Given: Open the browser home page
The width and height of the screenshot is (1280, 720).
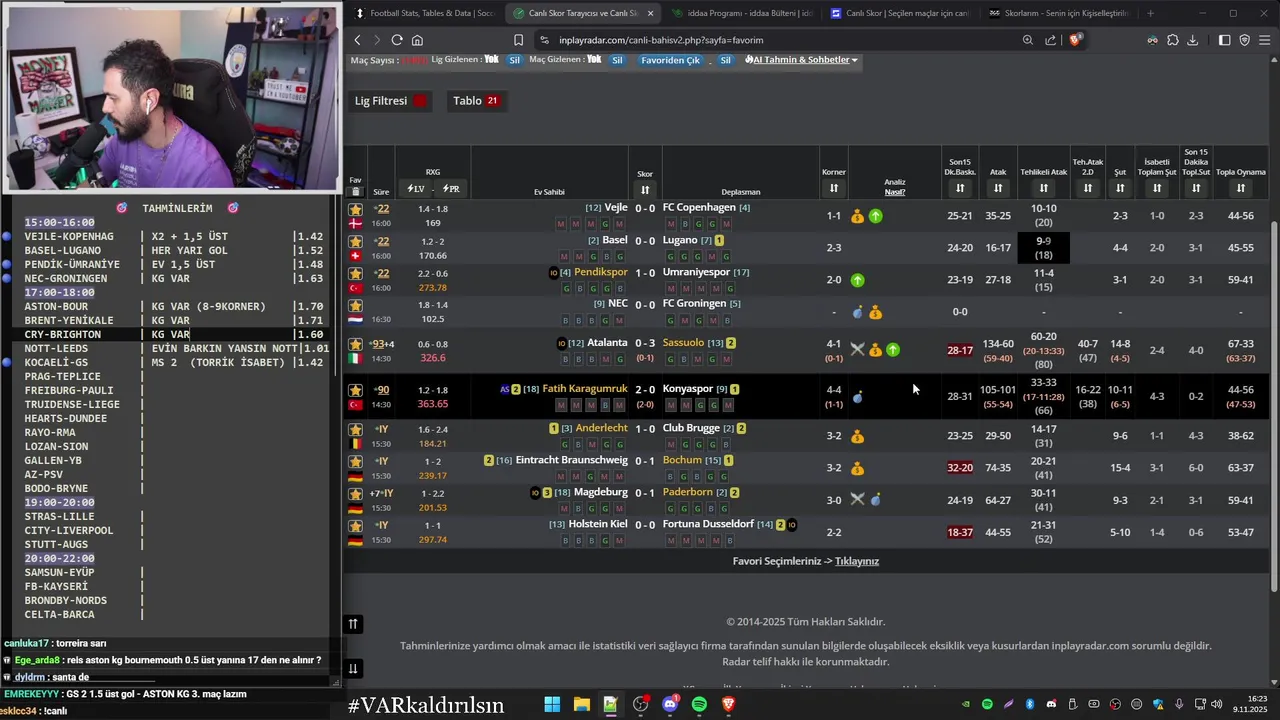Looking at the screenshot, I should [x=417, y=40].
